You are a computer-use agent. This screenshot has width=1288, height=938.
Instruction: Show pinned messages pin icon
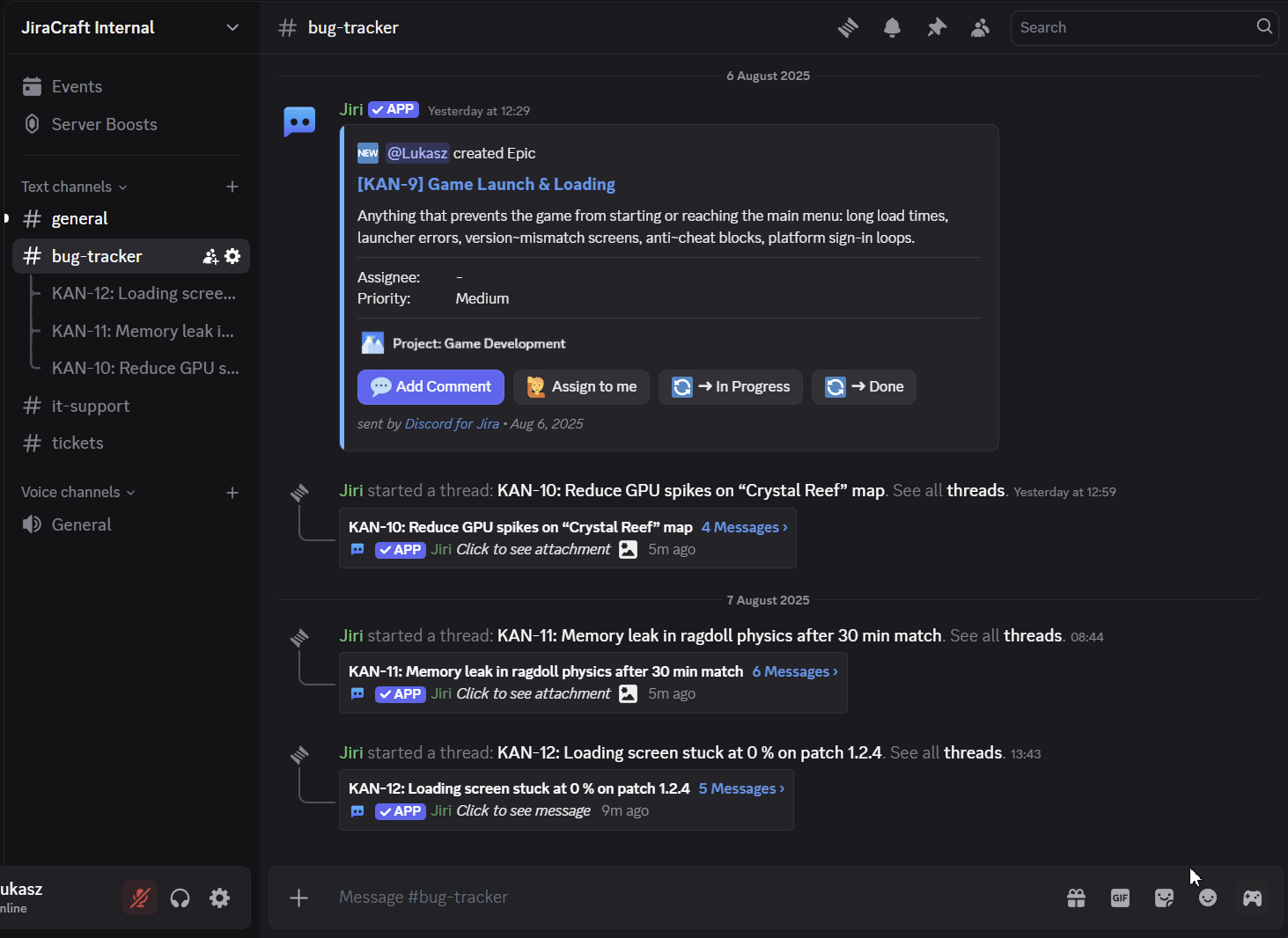tap(936, 27)
